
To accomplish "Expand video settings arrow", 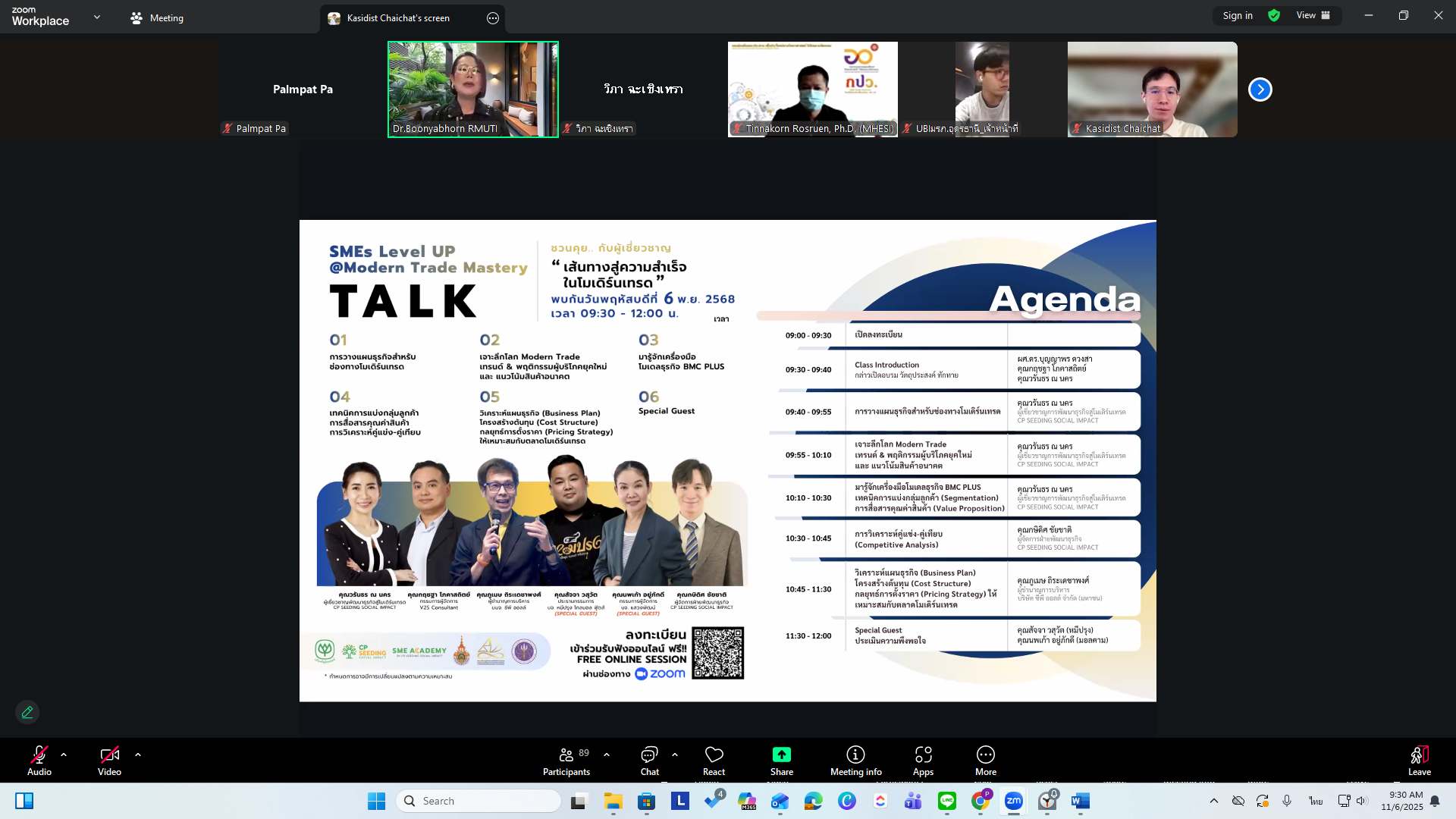I will tap(138, 755).
